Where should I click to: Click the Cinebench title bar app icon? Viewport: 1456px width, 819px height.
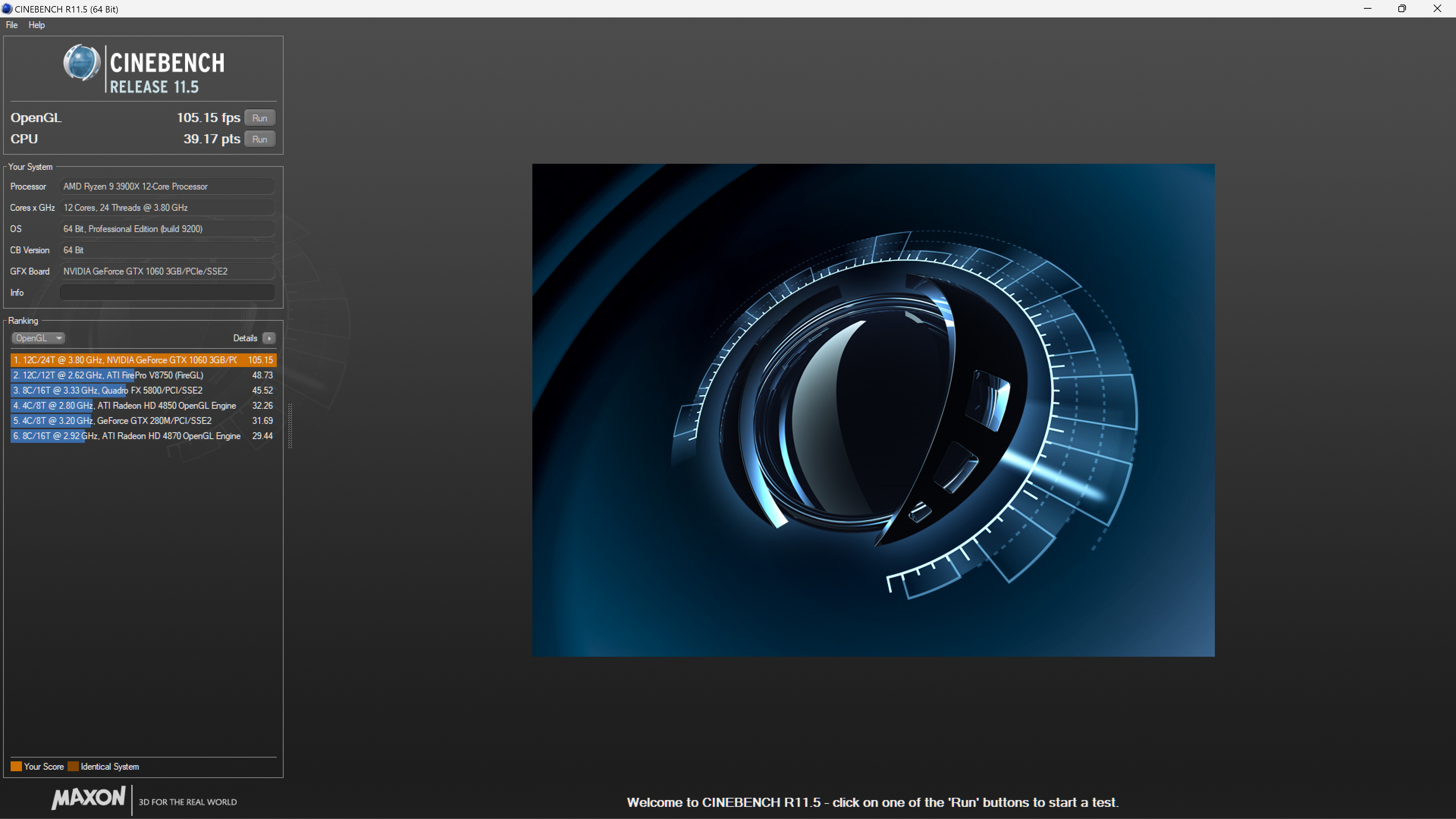(7, 8)
